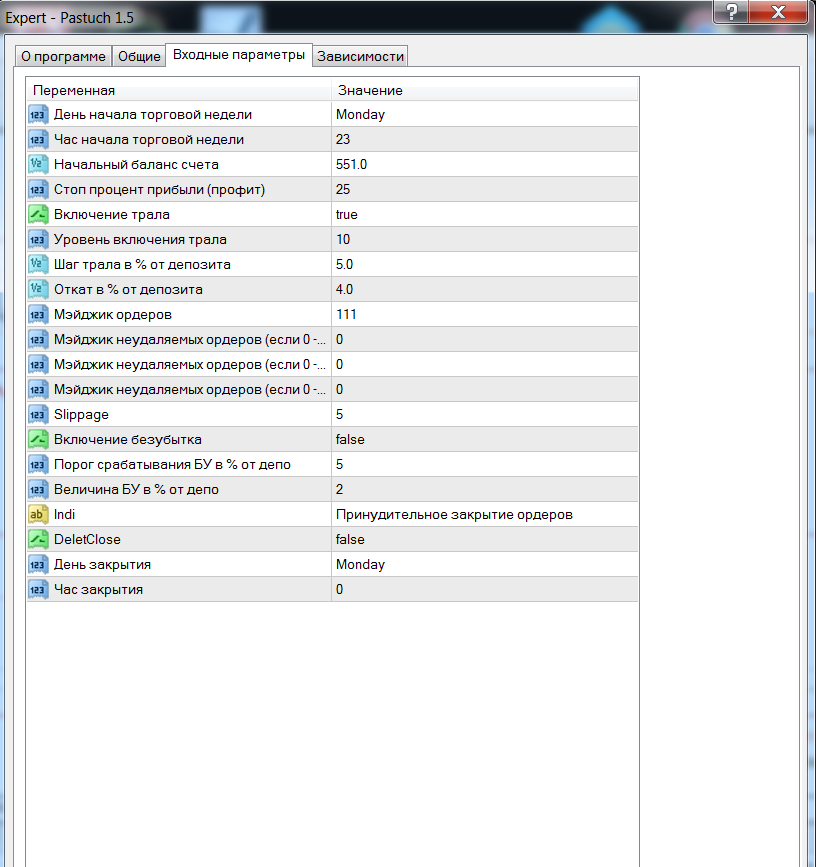The height and width of the screenshot is (867, 816).
Task: Close the Expert Pastuch 1.5 dialog
Action: click(778, 12)
